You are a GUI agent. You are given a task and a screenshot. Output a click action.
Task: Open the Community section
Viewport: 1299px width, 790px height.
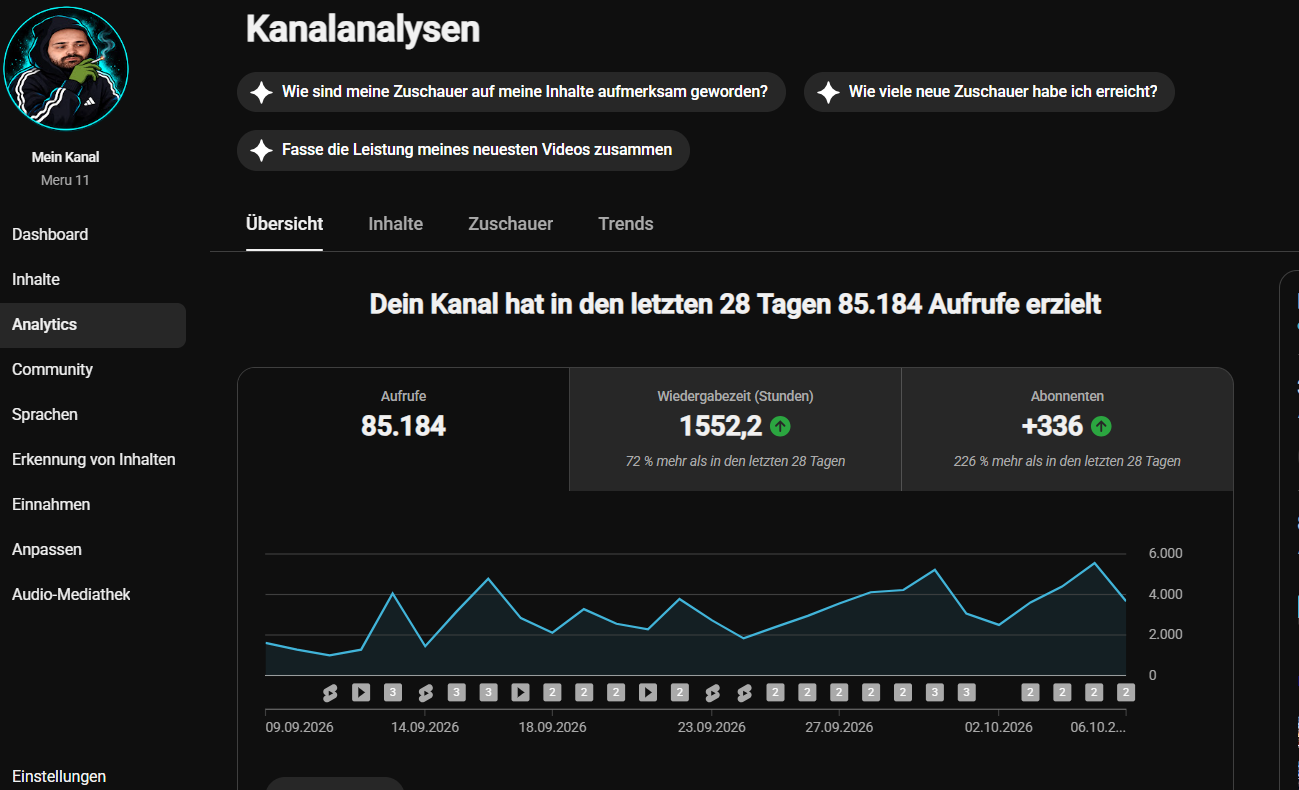tap(52, 369)
